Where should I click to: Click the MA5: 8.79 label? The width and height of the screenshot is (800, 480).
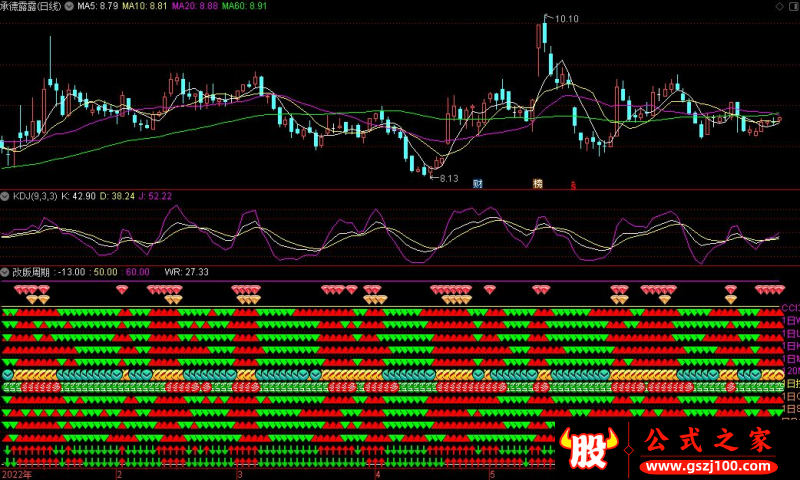pyautogui.click(x=97, y=6)
